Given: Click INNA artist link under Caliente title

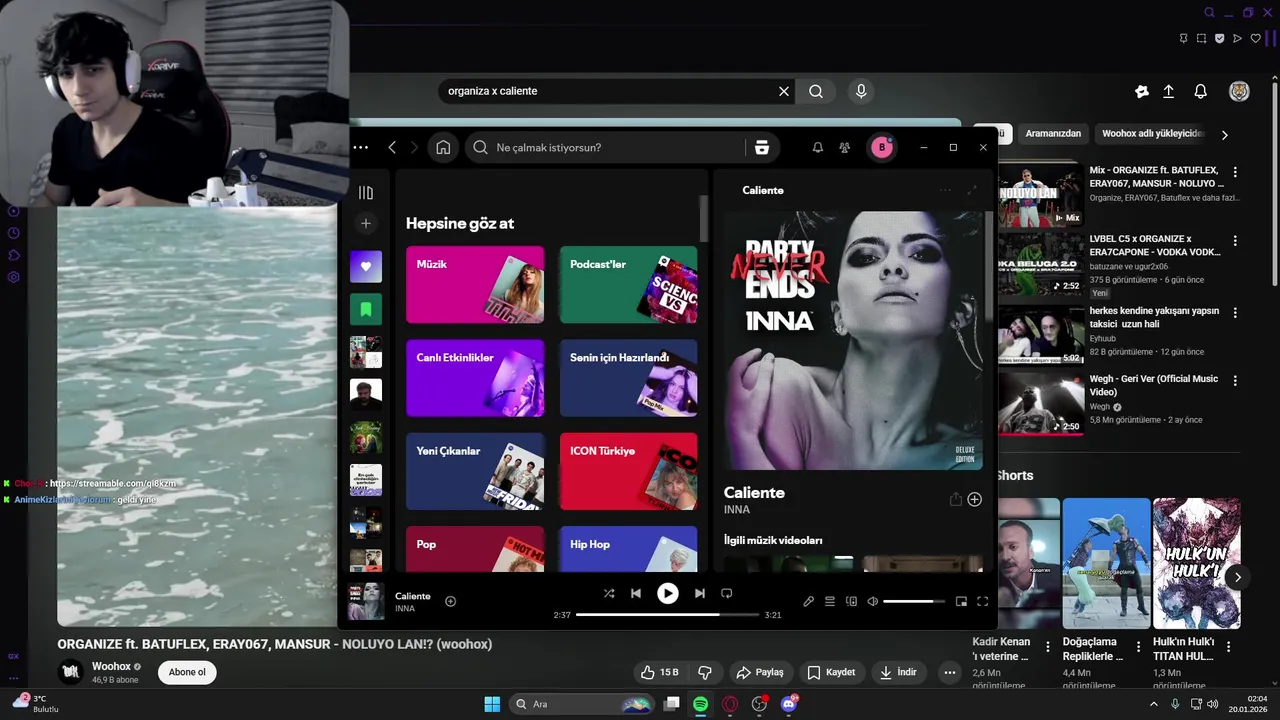Looking at the screenshot, I should [737, 509].
